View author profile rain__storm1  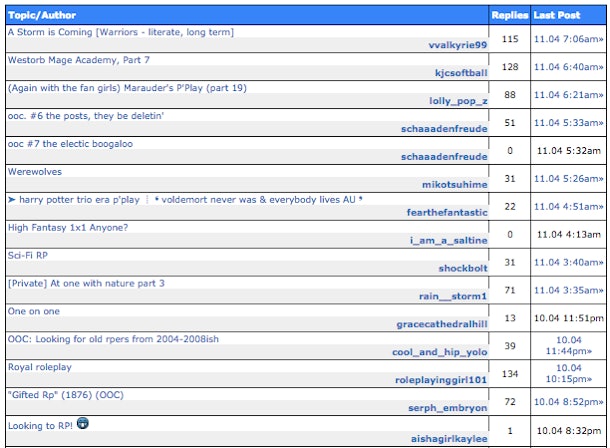pyautogui.click(x=453, y=296)
